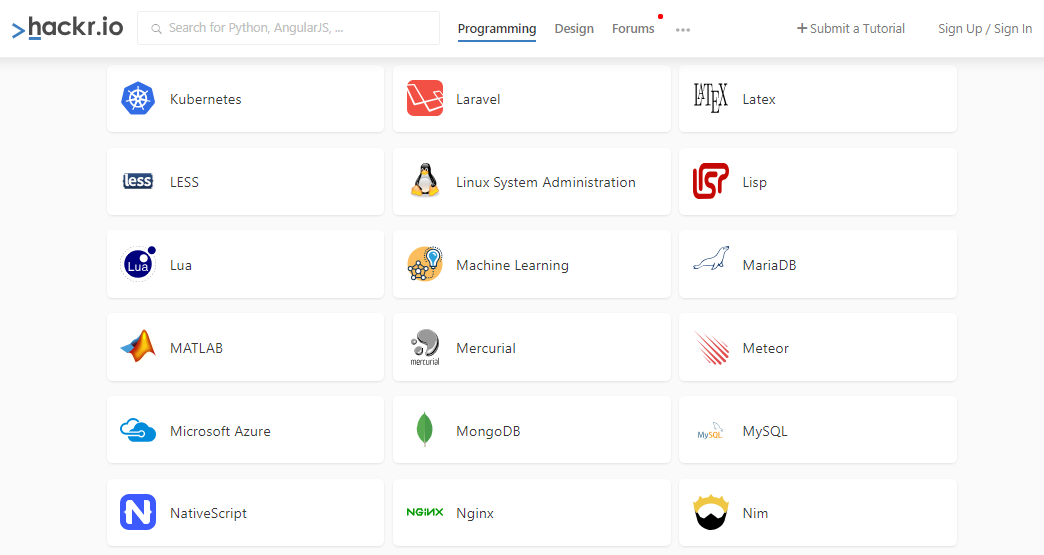Switch to the Design tab
The width and height of the screenshot is (1044, 555).
coord(574,29)
